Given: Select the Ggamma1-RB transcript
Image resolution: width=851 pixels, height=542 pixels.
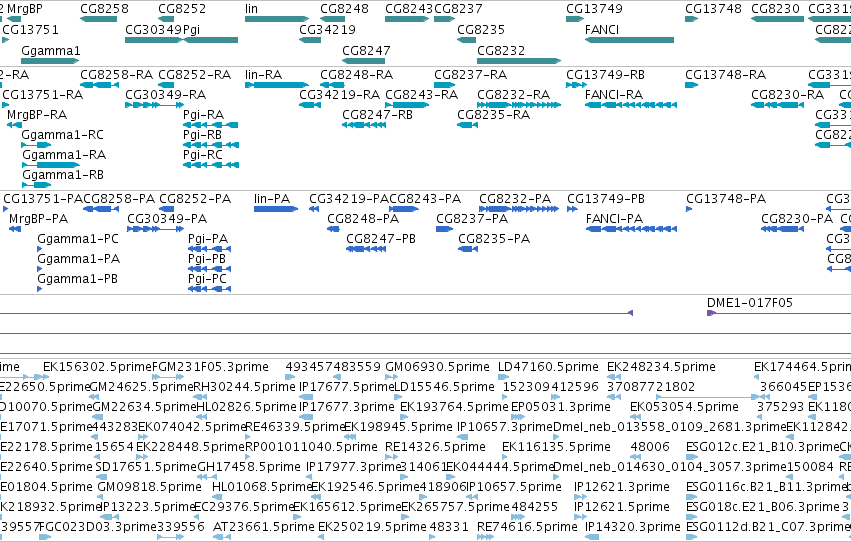Looking at the screenshot, I should point(36,186).
